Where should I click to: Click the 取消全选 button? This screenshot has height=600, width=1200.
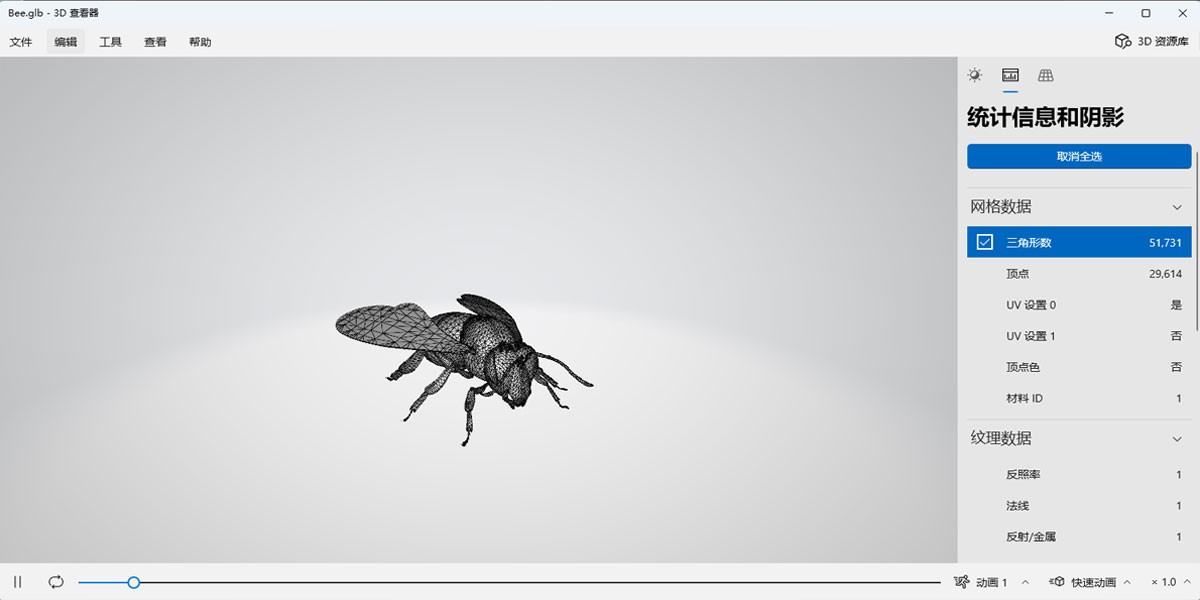(1078, 157)
